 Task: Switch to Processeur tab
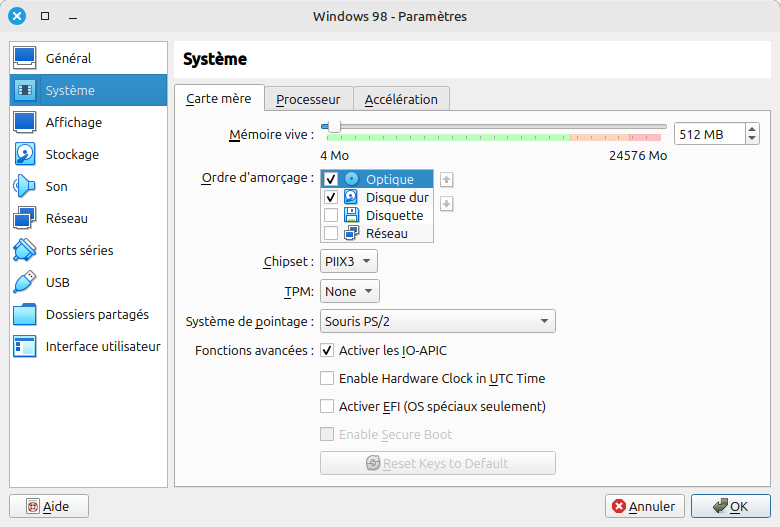[x=308, y=100]
